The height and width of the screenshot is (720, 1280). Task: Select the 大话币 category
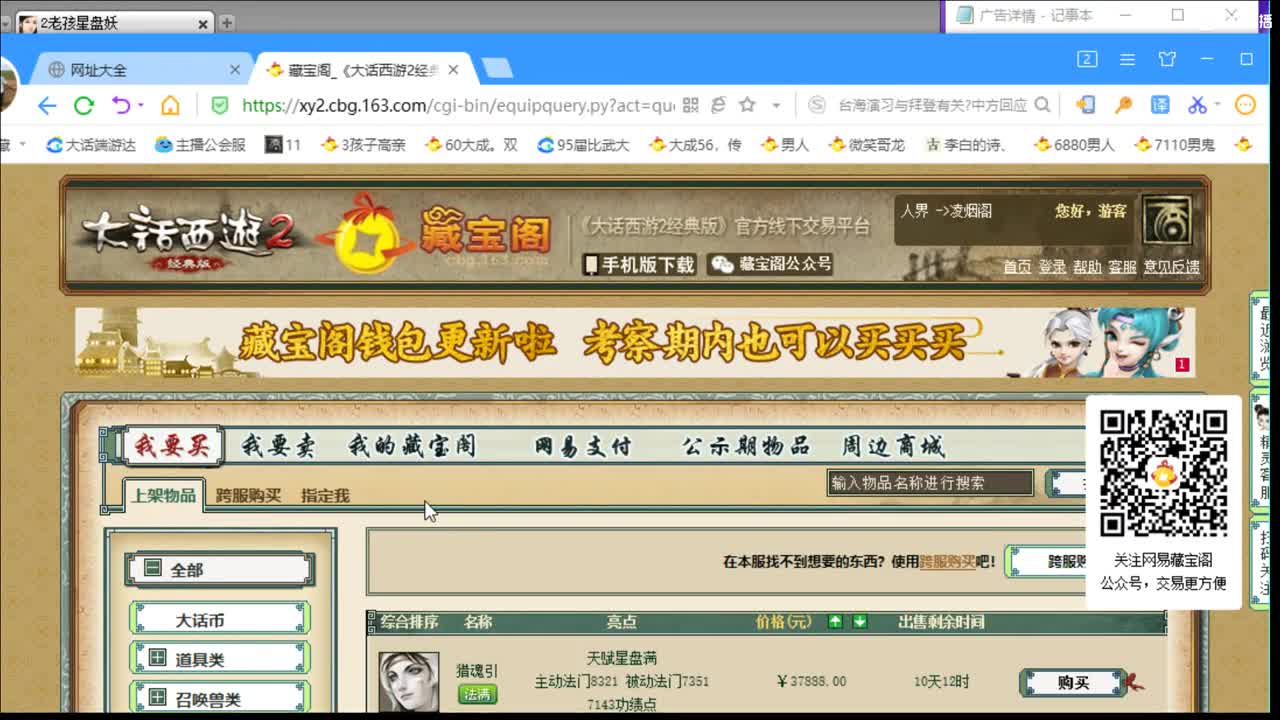point(220,620)
